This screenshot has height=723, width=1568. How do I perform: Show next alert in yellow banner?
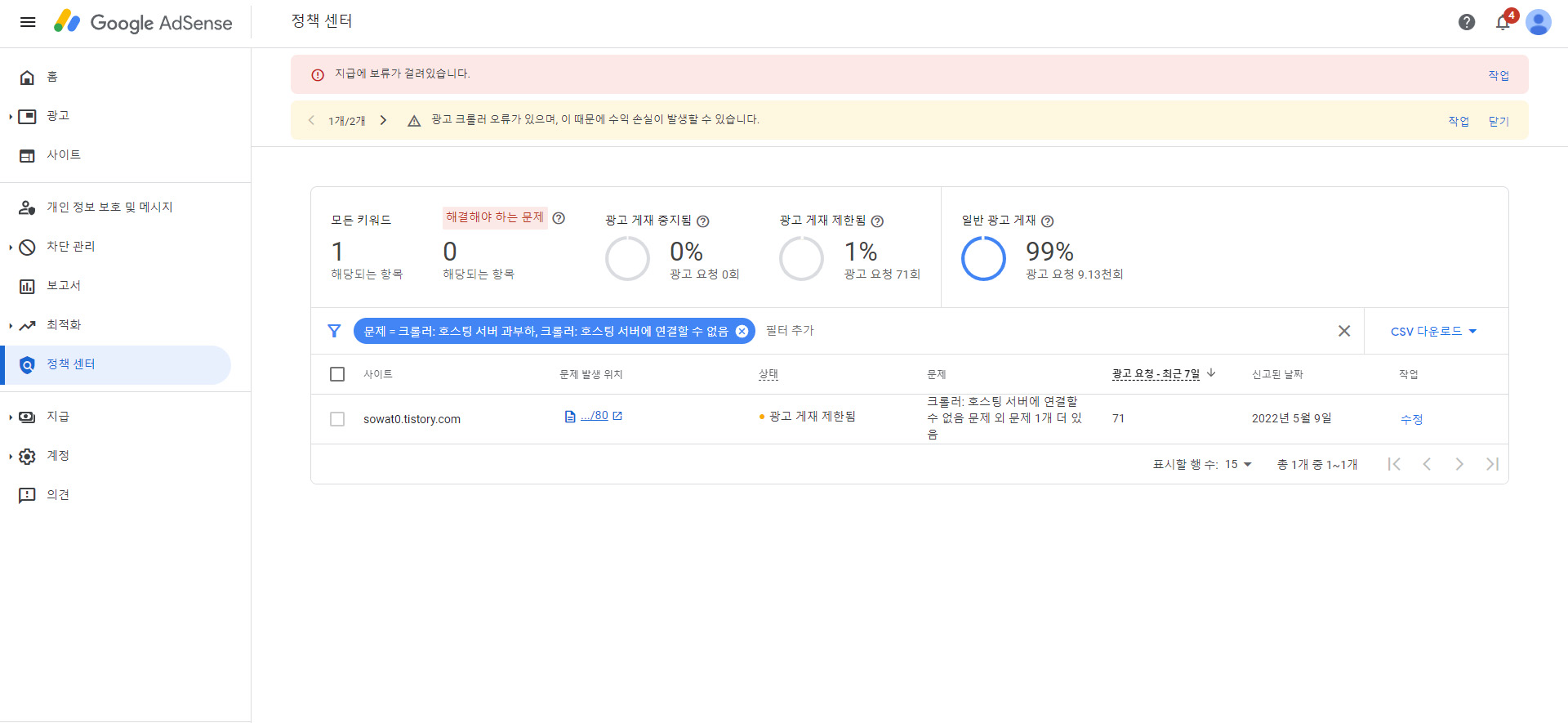click(x=383, y=120)
